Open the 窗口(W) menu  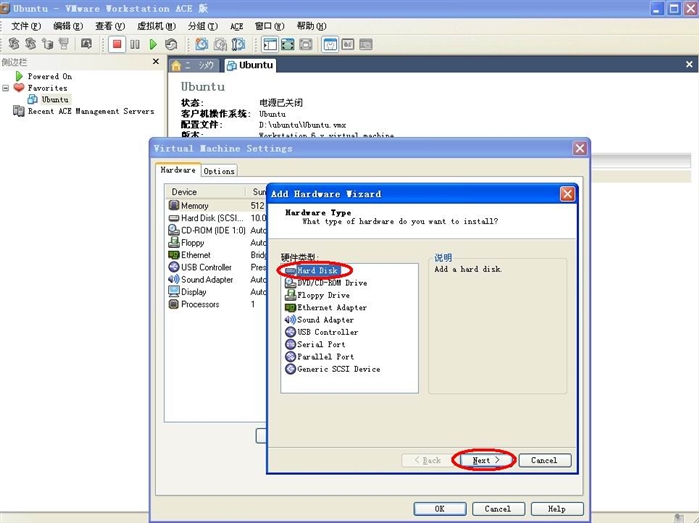[270, 26]
